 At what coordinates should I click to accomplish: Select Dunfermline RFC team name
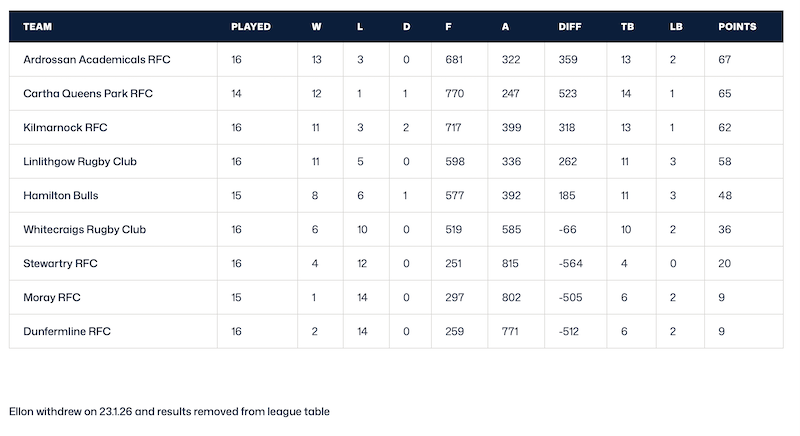66,332
